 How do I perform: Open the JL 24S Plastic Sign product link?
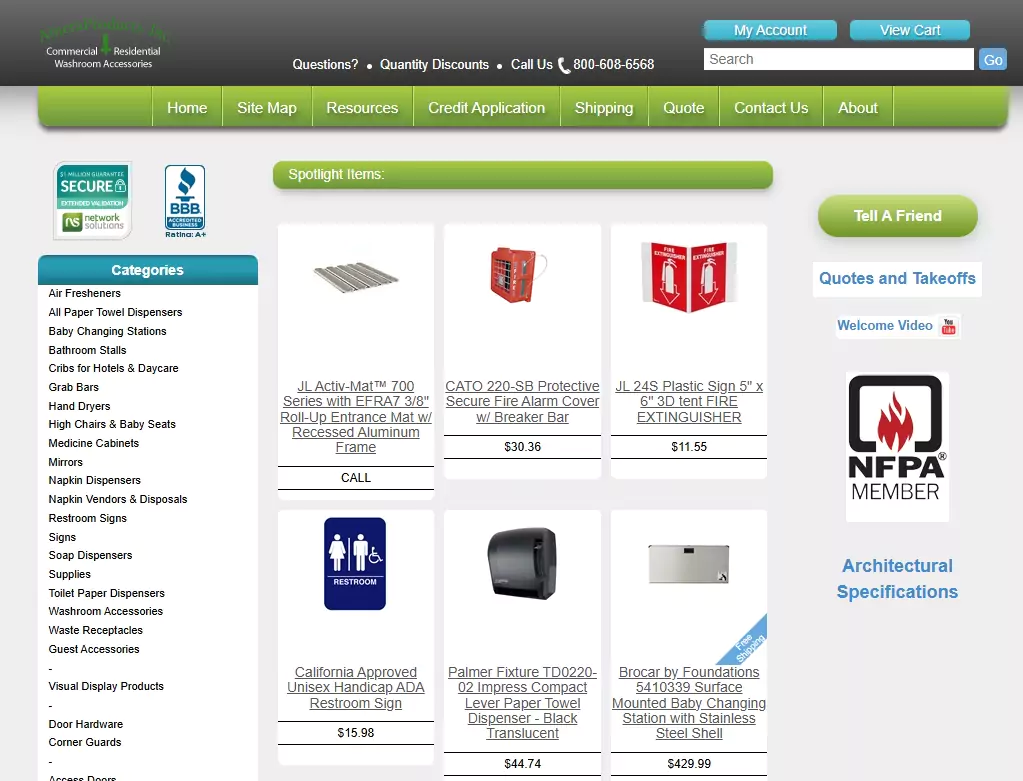[x=689, y=401]
